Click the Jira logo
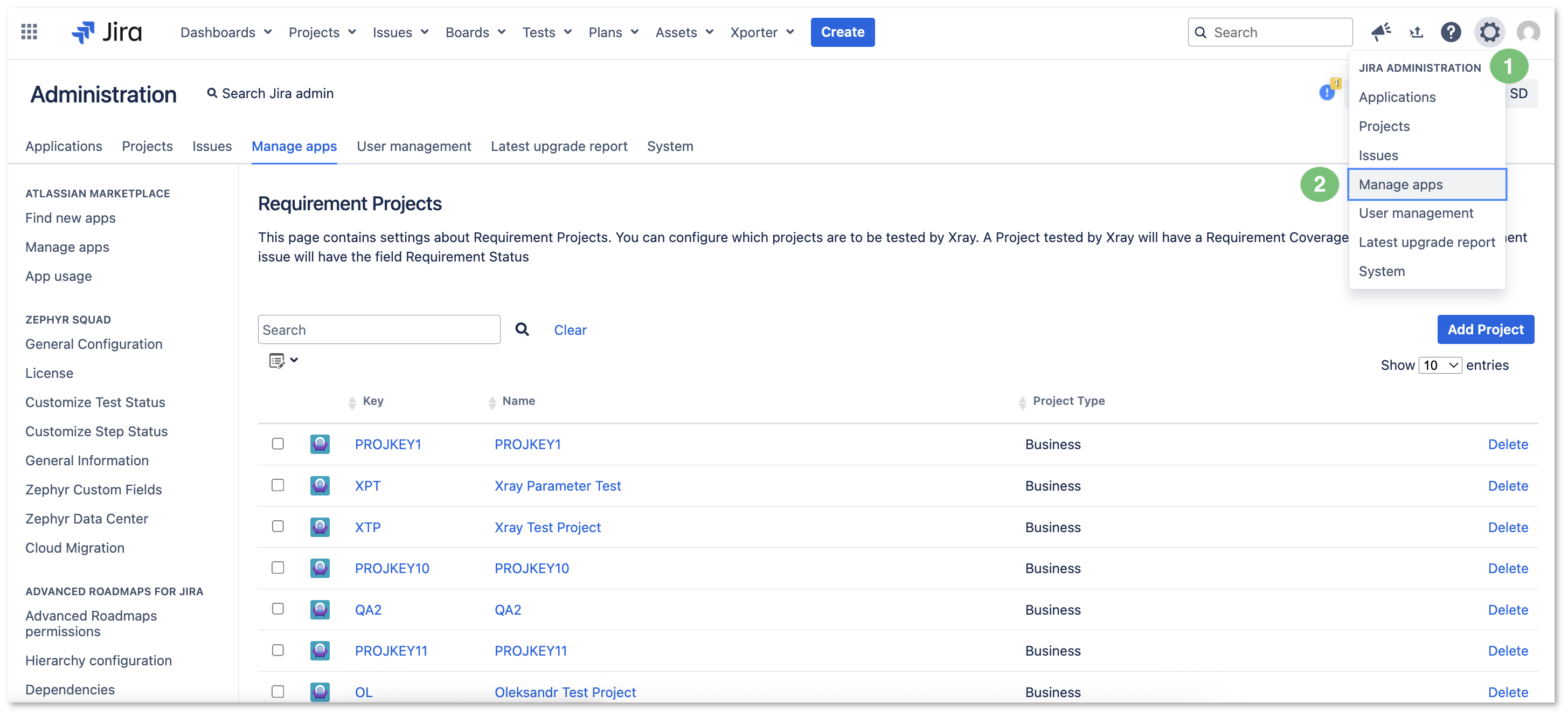The width and height of the screenshot is (1568, 716). 107,32
